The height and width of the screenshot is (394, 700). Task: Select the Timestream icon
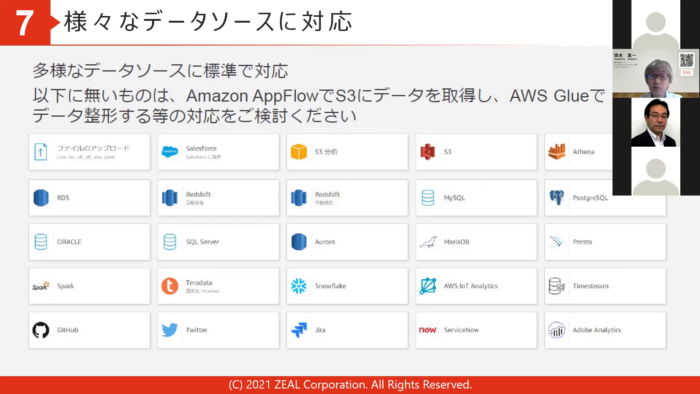pyautogui.click(x=557, y=286)
